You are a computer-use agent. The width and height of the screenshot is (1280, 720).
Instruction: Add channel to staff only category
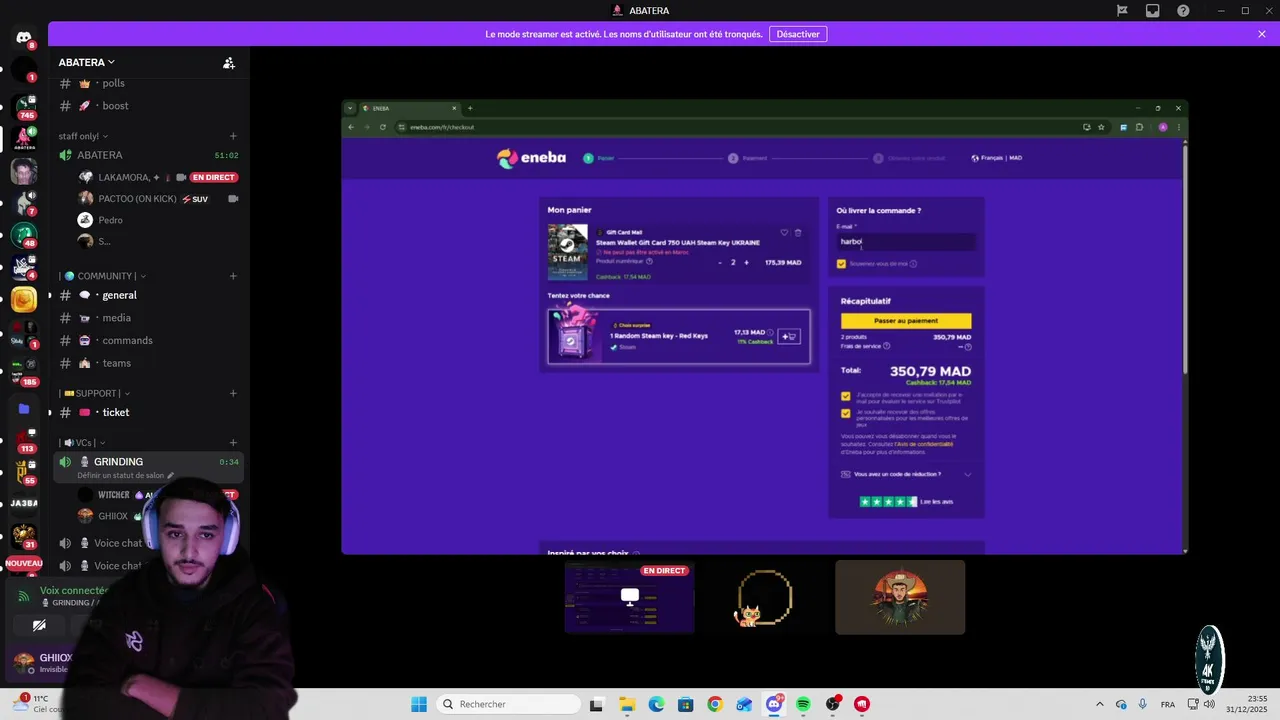point(233,136)
